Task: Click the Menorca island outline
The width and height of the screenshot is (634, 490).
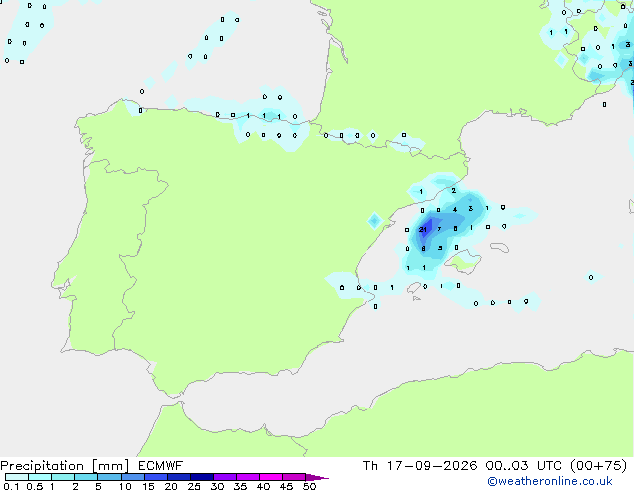Action: [x=499, y=247]
